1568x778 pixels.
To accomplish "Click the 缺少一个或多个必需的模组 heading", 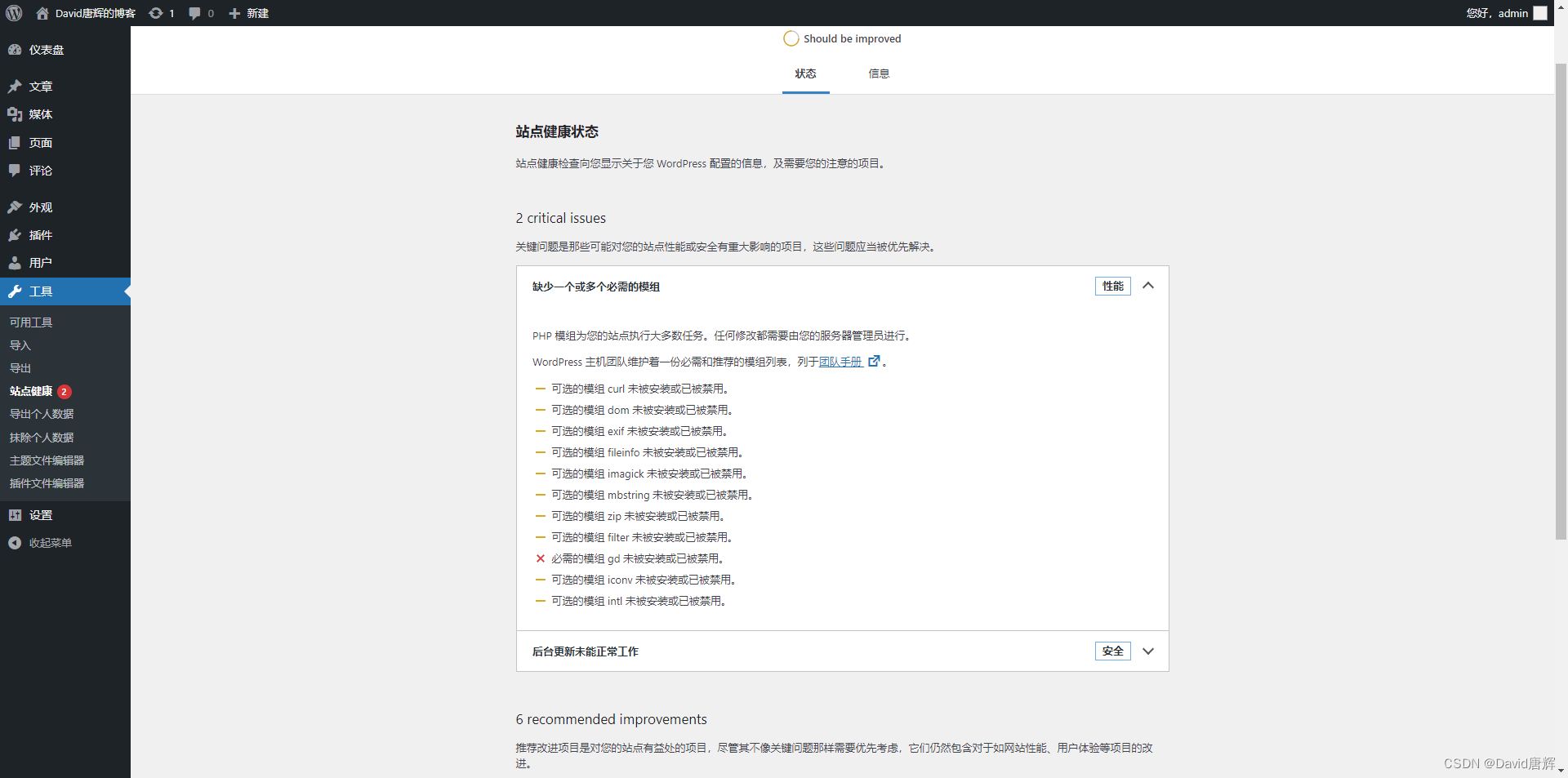I will pos(596,287).
